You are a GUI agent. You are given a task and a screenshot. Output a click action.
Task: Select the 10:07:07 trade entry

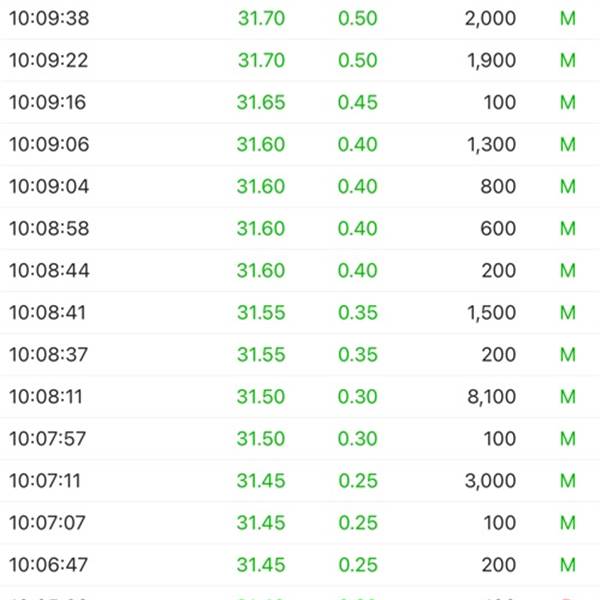point(300,523)
